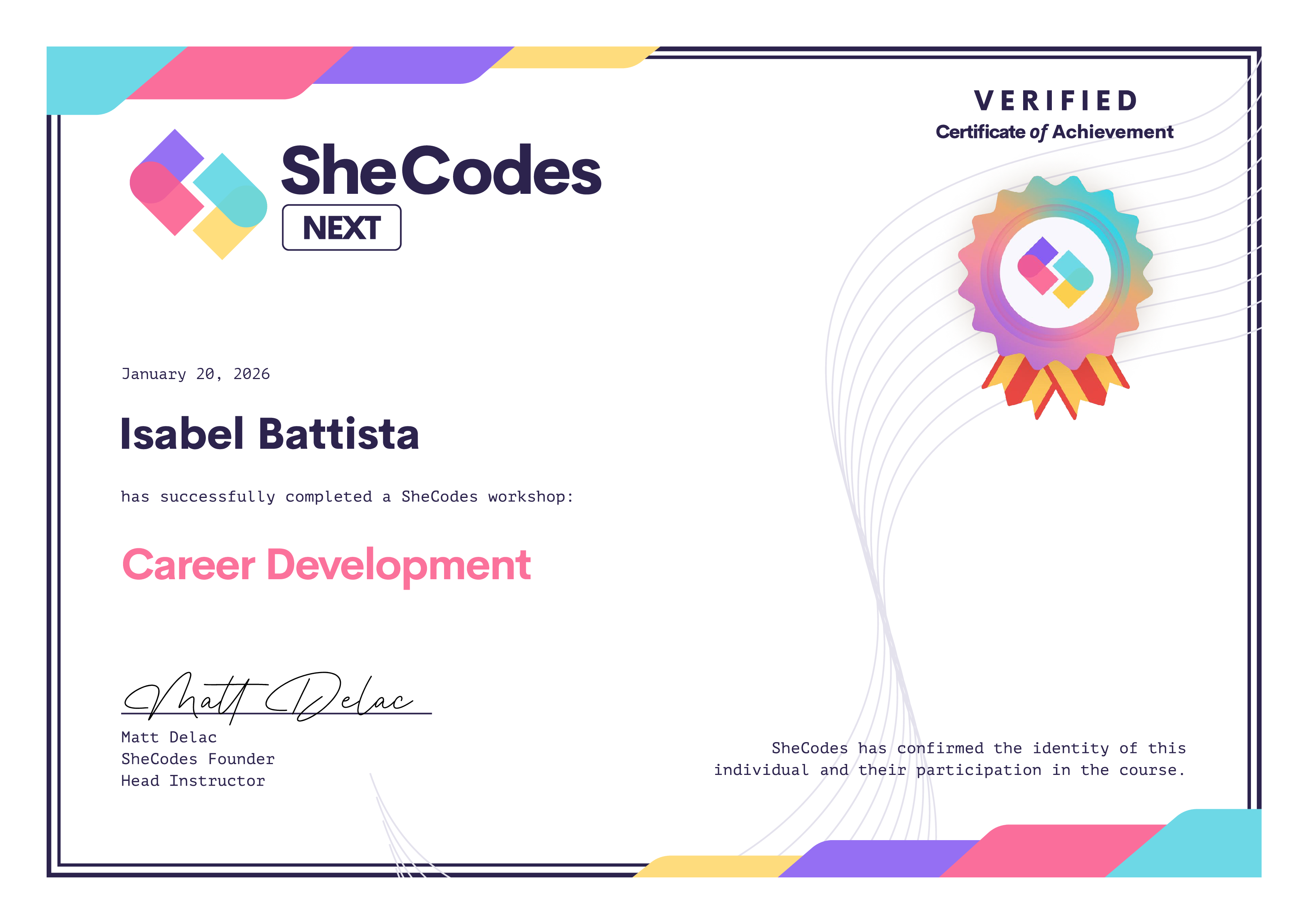Screen dimensions: 1308x924
Task: Click the SheCodes Founder title line
Action: [198, 759]
